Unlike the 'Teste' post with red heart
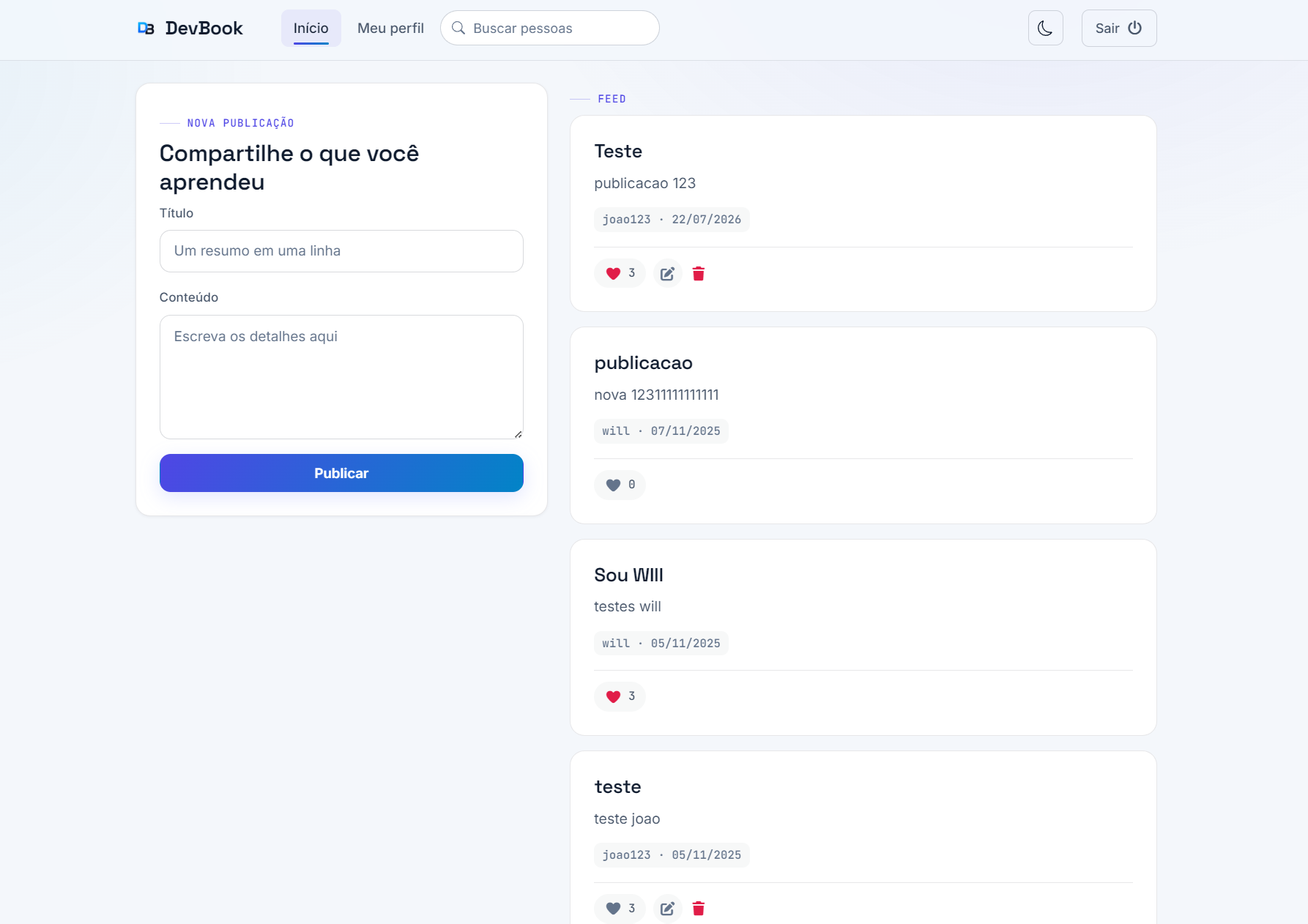The height and width of the screenshot is (924, 1308). tap(620, 273)
